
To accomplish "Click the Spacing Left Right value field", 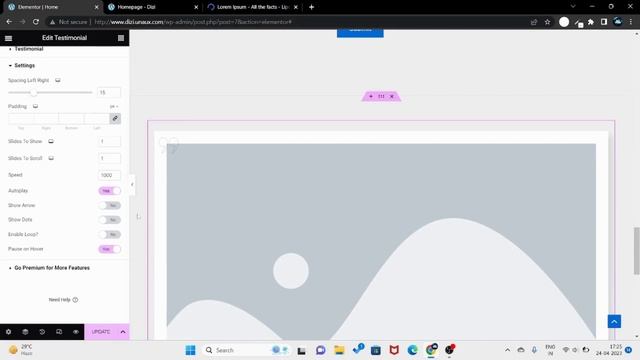I will 109,93.
